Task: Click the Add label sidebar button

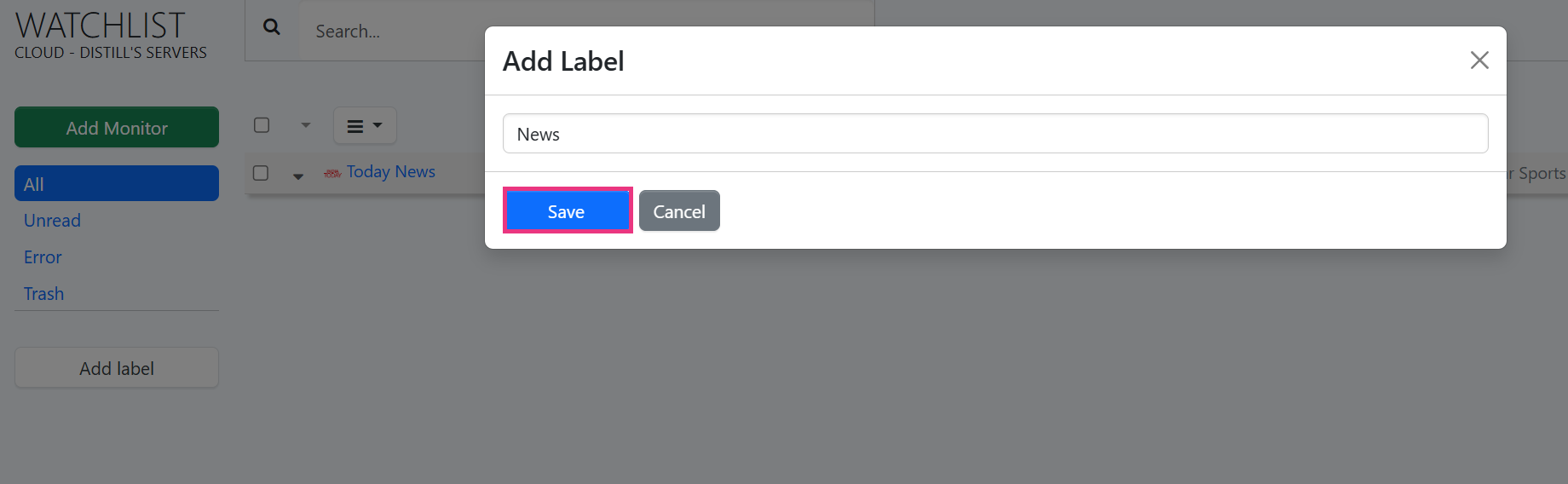Action: tap(117, 368)
